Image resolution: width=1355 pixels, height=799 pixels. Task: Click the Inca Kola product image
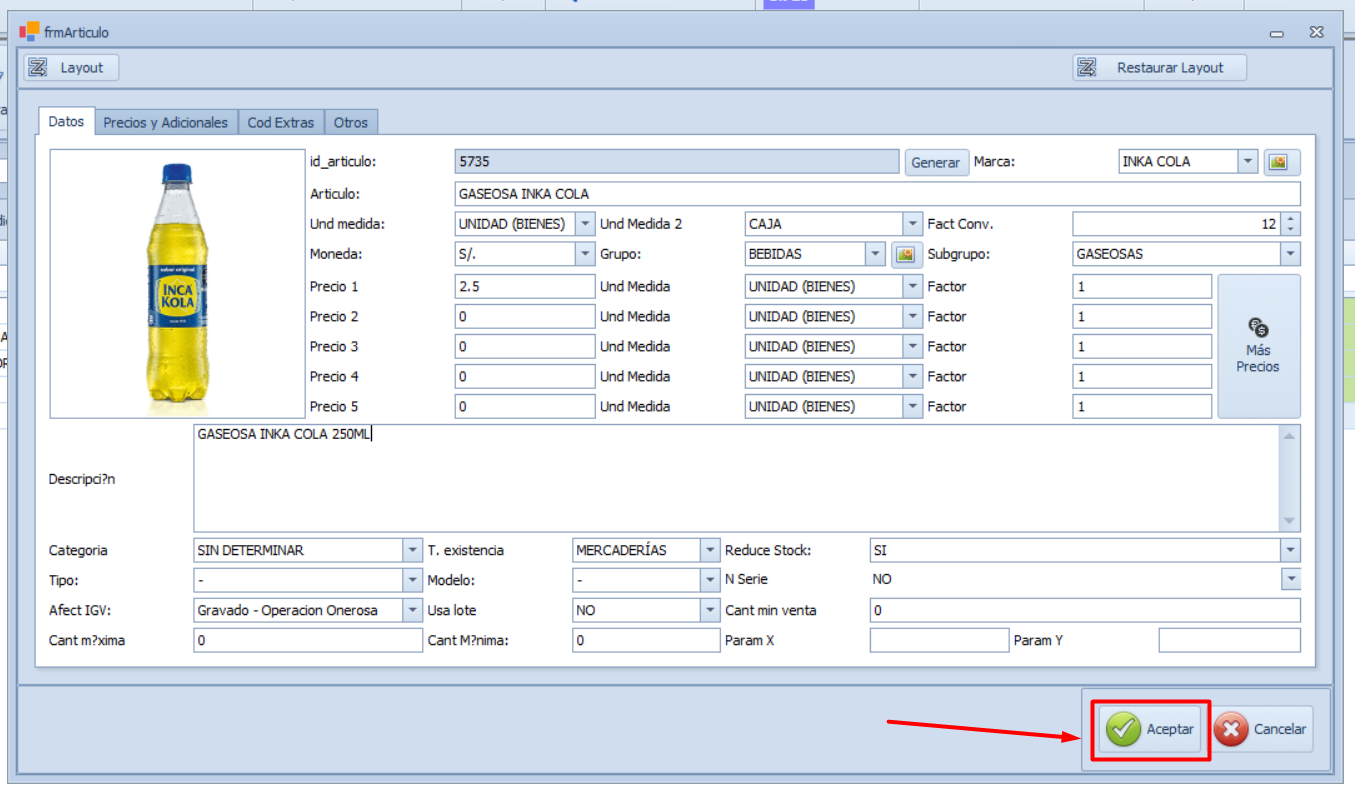[177, 284]
